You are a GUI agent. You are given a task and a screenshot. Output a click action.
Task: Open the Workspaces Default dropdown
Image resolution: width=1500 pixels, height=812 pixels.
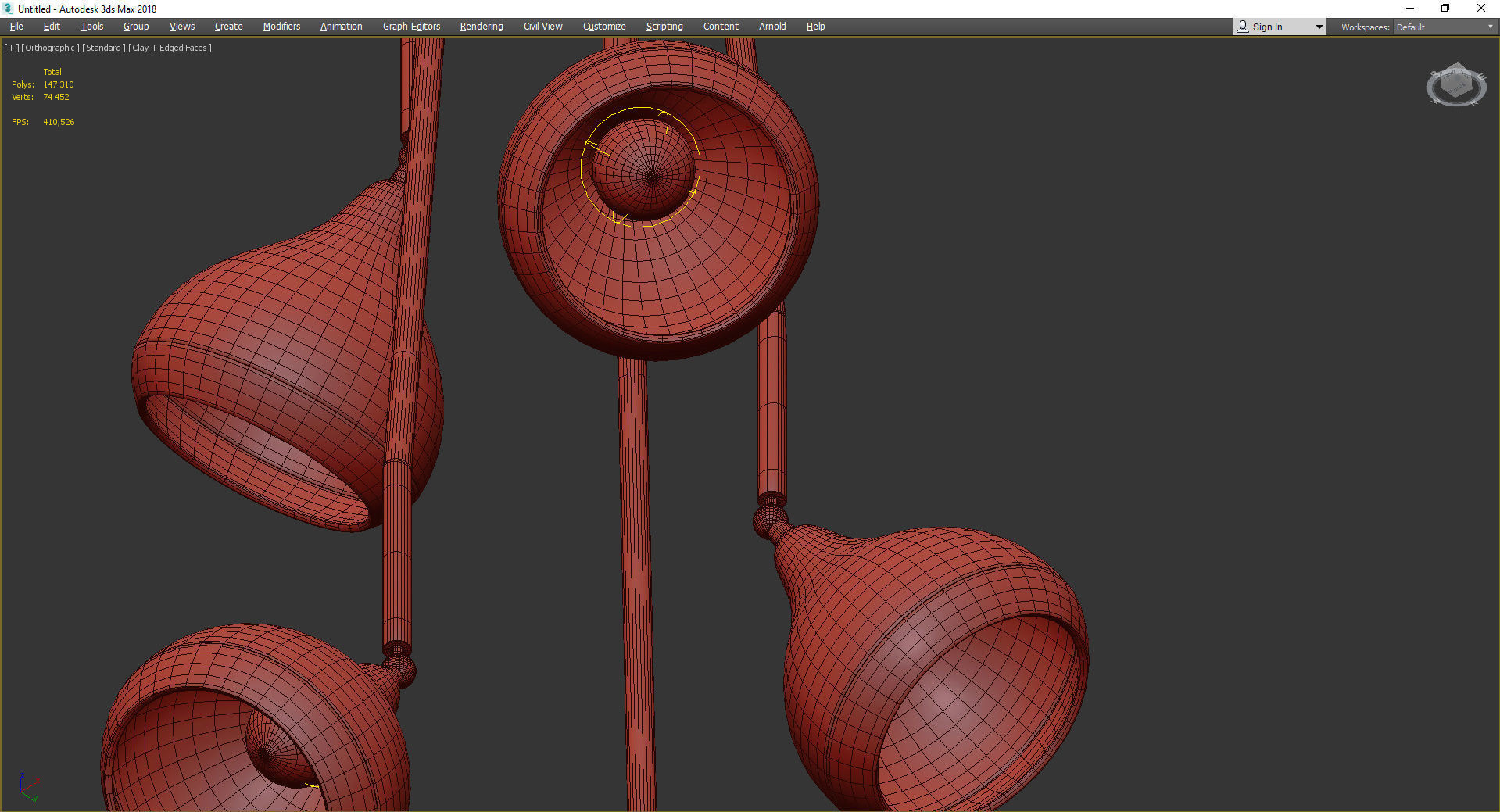point(1445,27)
